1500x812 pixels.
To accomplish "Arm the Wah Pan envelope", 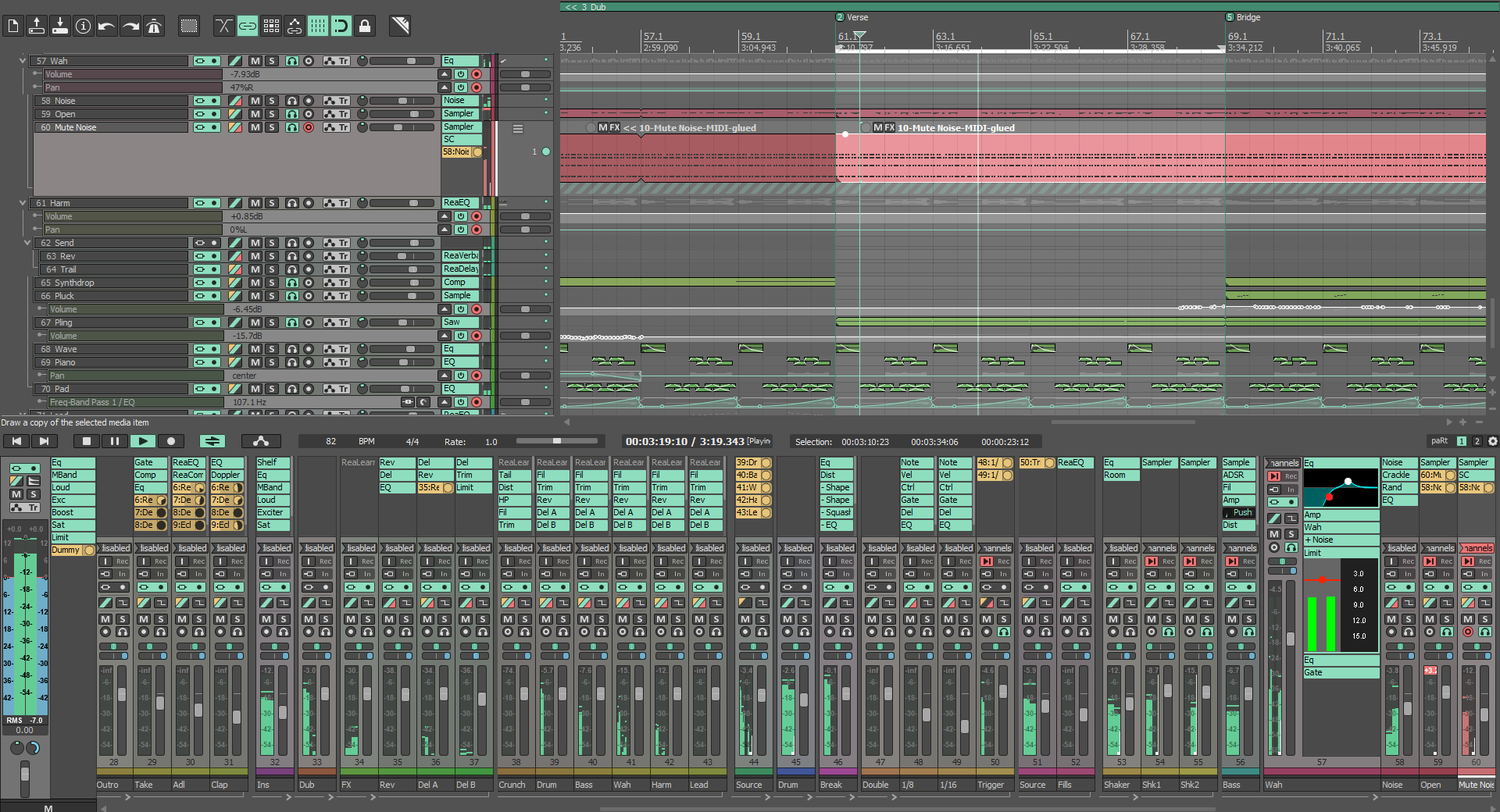I will pyautogui.click(x=476, y=87).
